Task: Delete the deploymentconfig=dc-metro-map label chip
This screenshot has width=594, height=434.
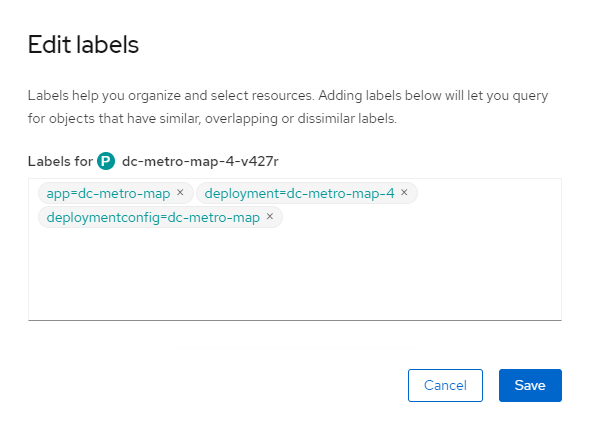Action: [270, 217]
